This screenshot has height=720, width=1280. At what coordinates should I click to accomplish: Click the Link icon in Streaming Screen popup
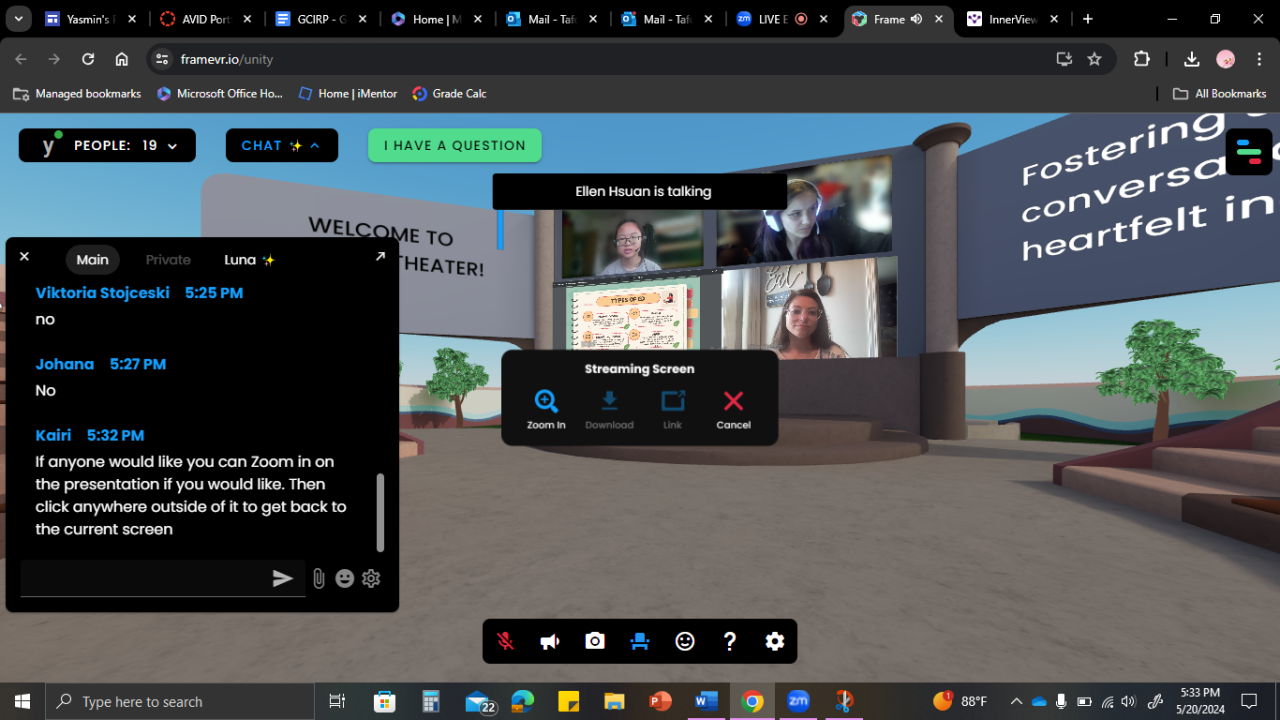[x=673, y=409]
